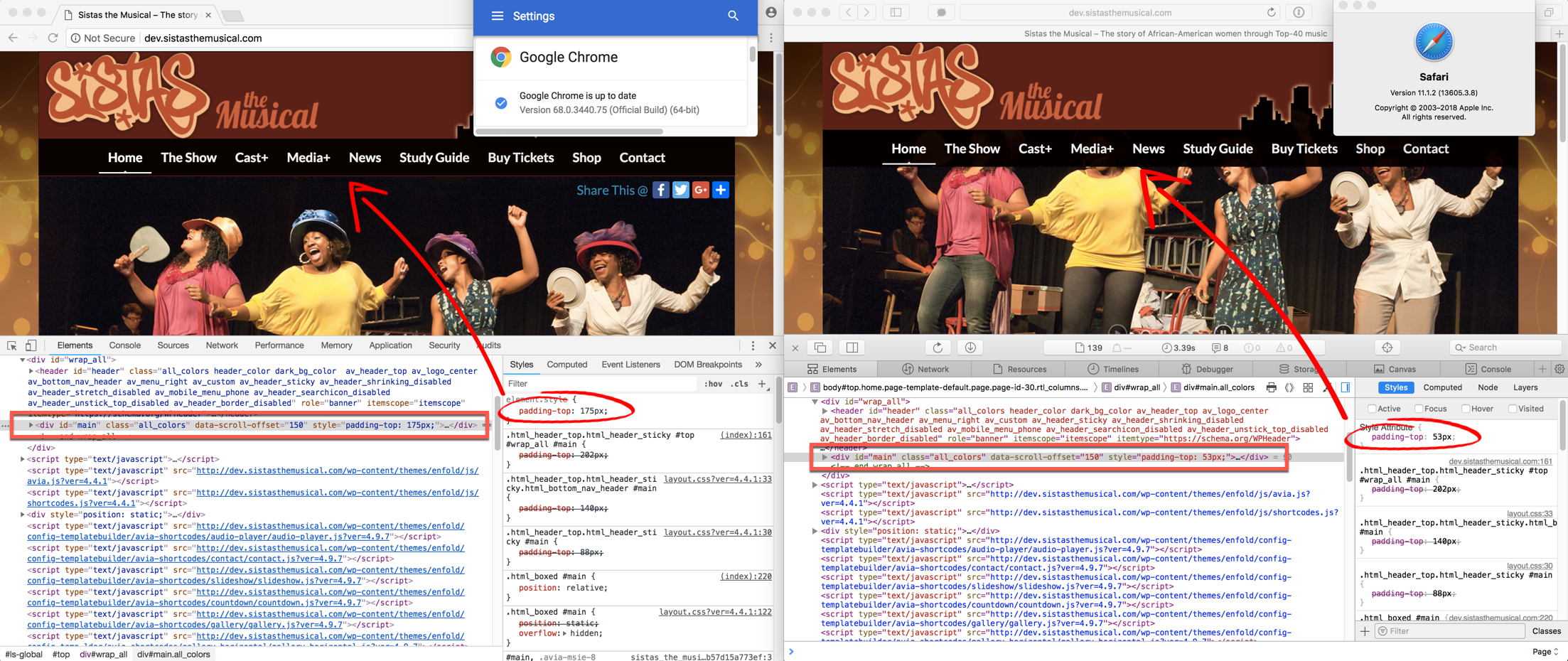Collapse the wrap_all div in Chrome Elements
The width and height of the screenshot is (1568, 661).
pyautogui.click(x=23, y=360)
